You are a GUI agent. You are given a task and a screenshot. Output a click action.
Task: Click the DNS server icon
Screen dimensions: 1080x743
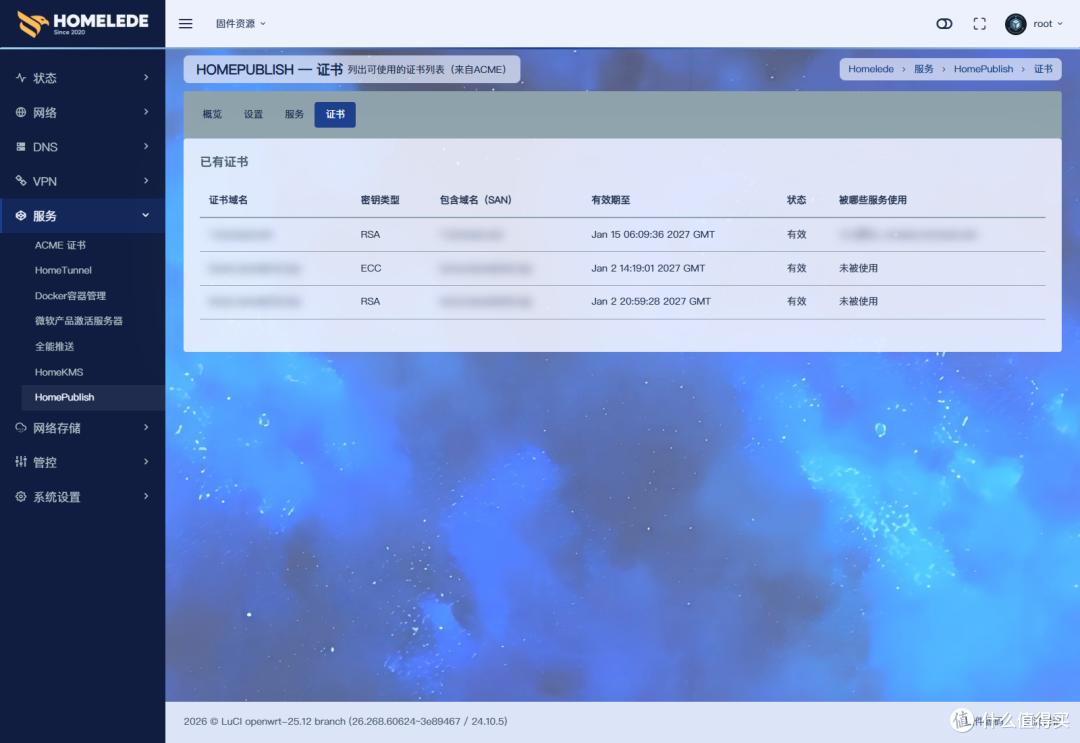coord(21,147)
